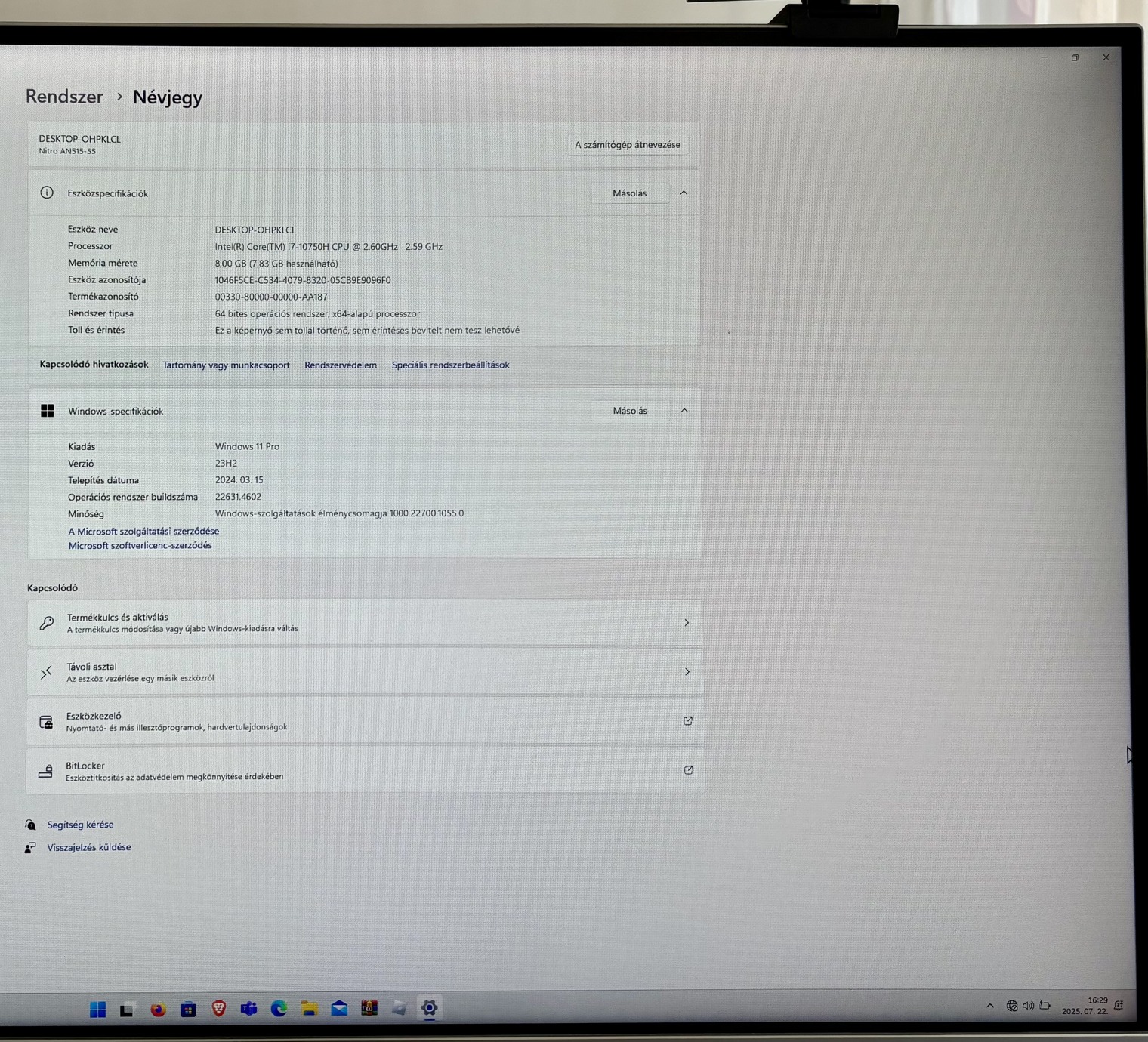Image resolution: width=1148 pixels, height=1042 pixels.
Task: Expand Termékkulcs és aktiválás chevron
Action: click(687, 623)
